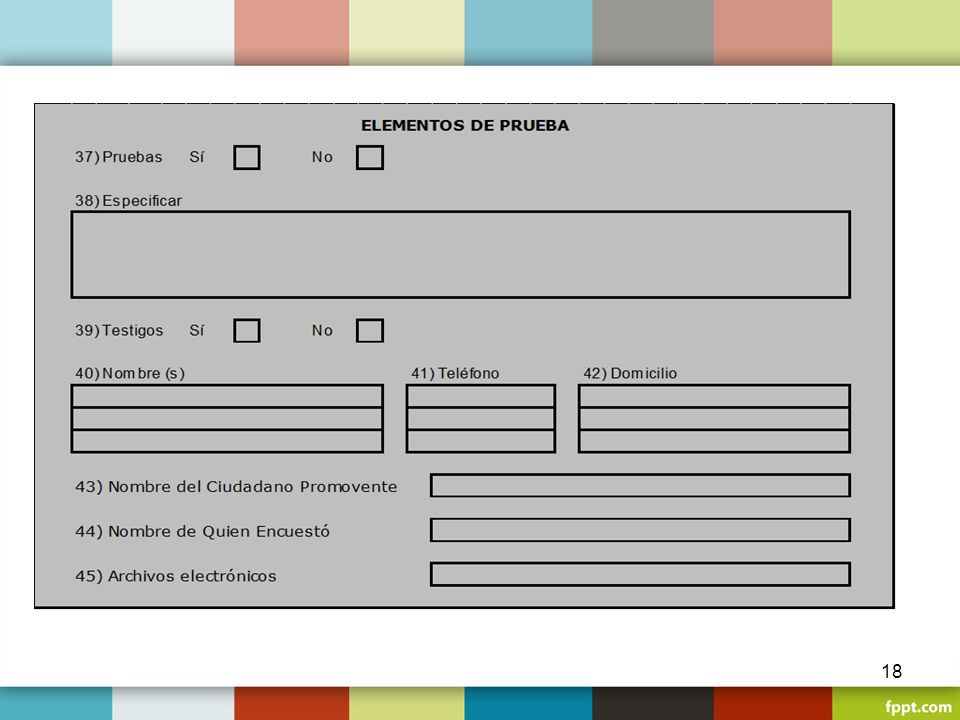The width and height of the screenshot is (960, 720).
Task: Click the '45) Archivos electrónicos' label
Action: point(176,576)
